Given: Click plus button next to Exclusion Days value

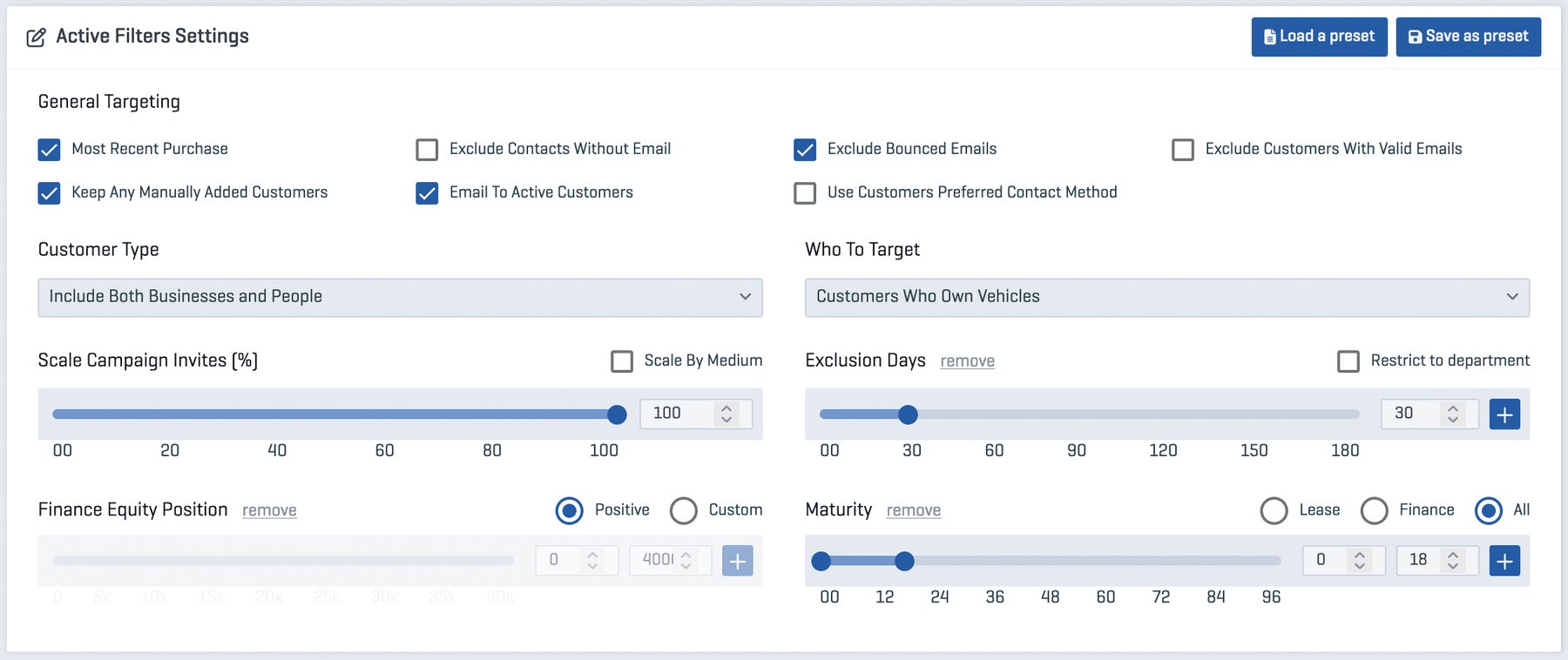Looking at the screenshot, I should tap(1504, 414).
